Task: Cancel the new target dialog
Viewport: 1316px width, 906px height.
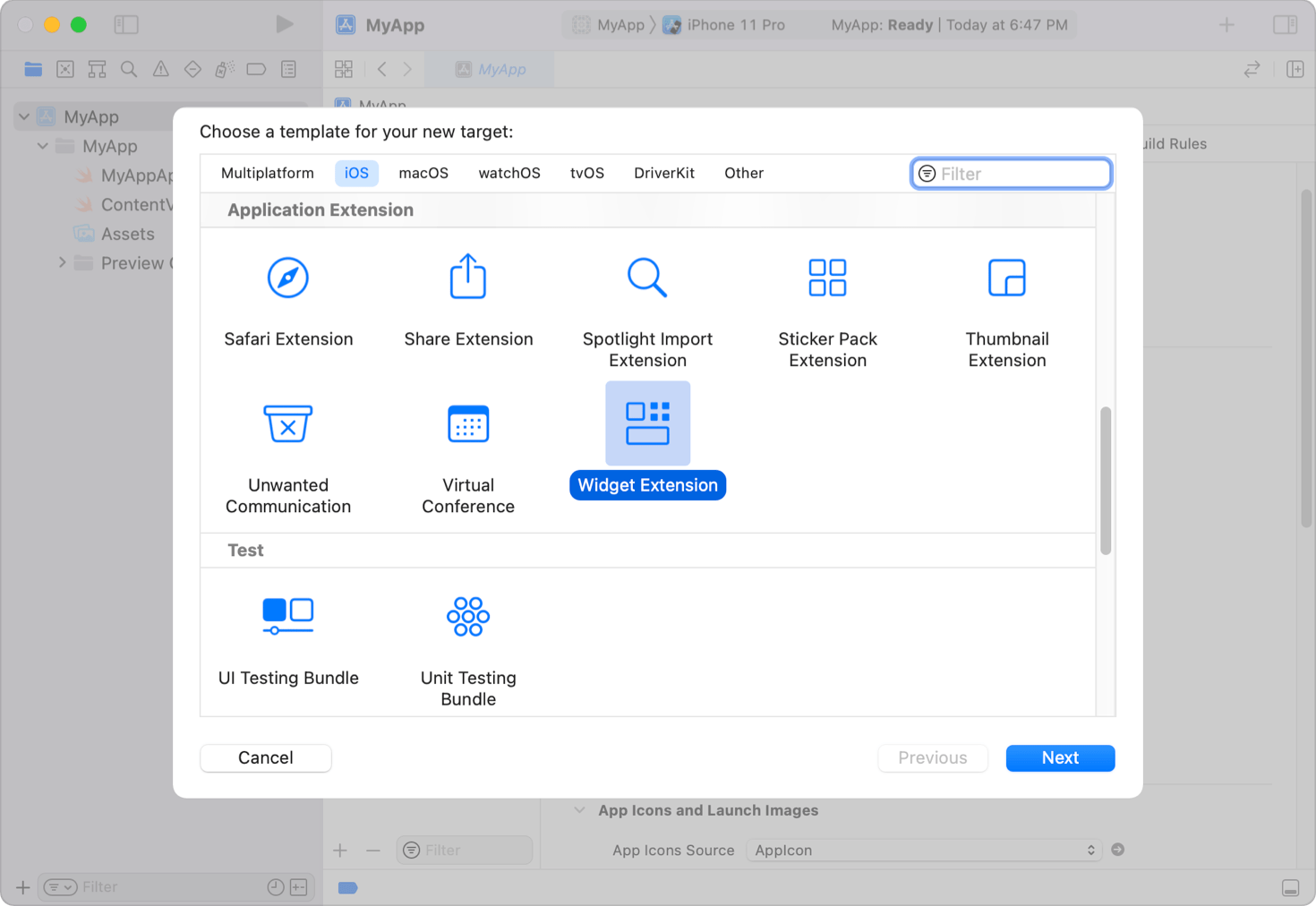Action: point(265,757)
